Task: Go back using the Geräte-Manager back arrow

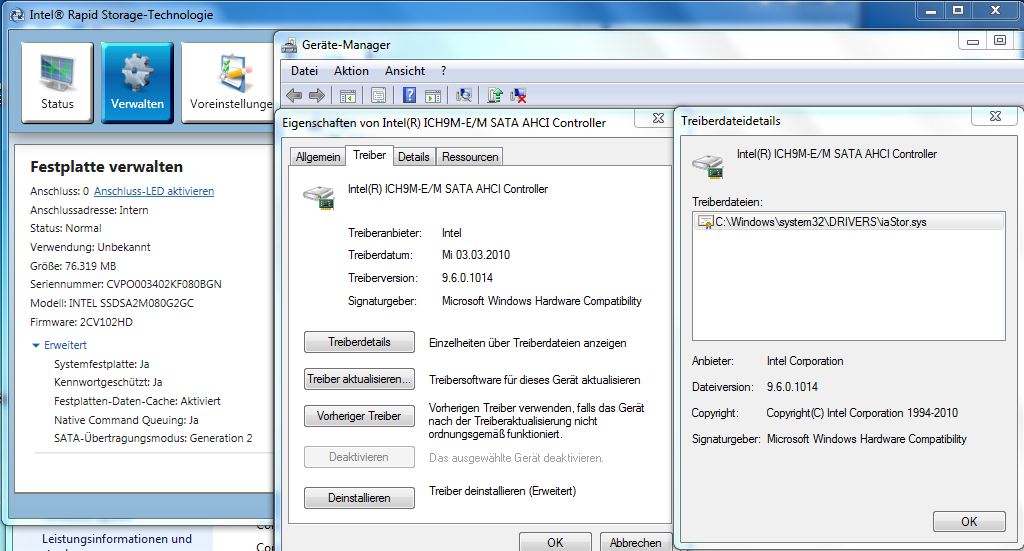Action: point(294,95)
